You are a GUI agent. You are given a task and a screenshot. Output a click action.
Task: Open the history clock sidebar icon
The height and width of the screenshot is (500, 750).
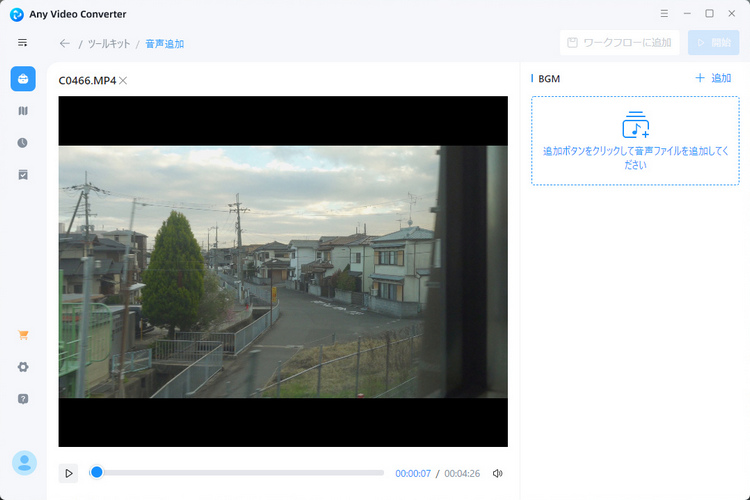coord(22,143)
